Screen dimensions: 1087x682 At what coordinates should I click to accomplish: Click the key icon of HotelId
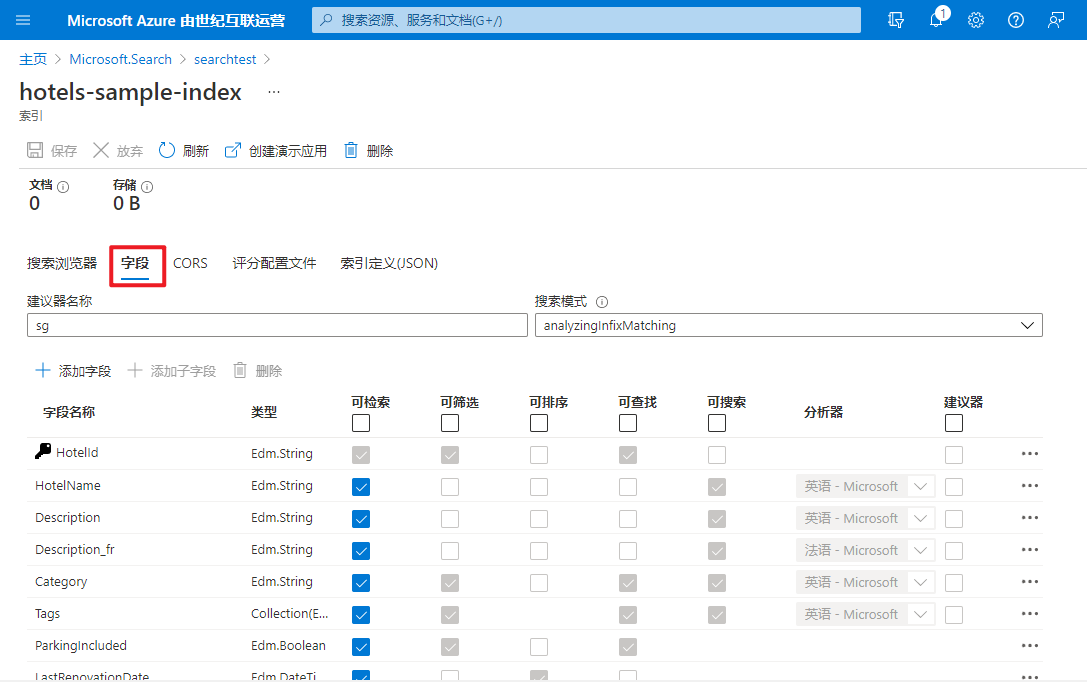point(43,451)
